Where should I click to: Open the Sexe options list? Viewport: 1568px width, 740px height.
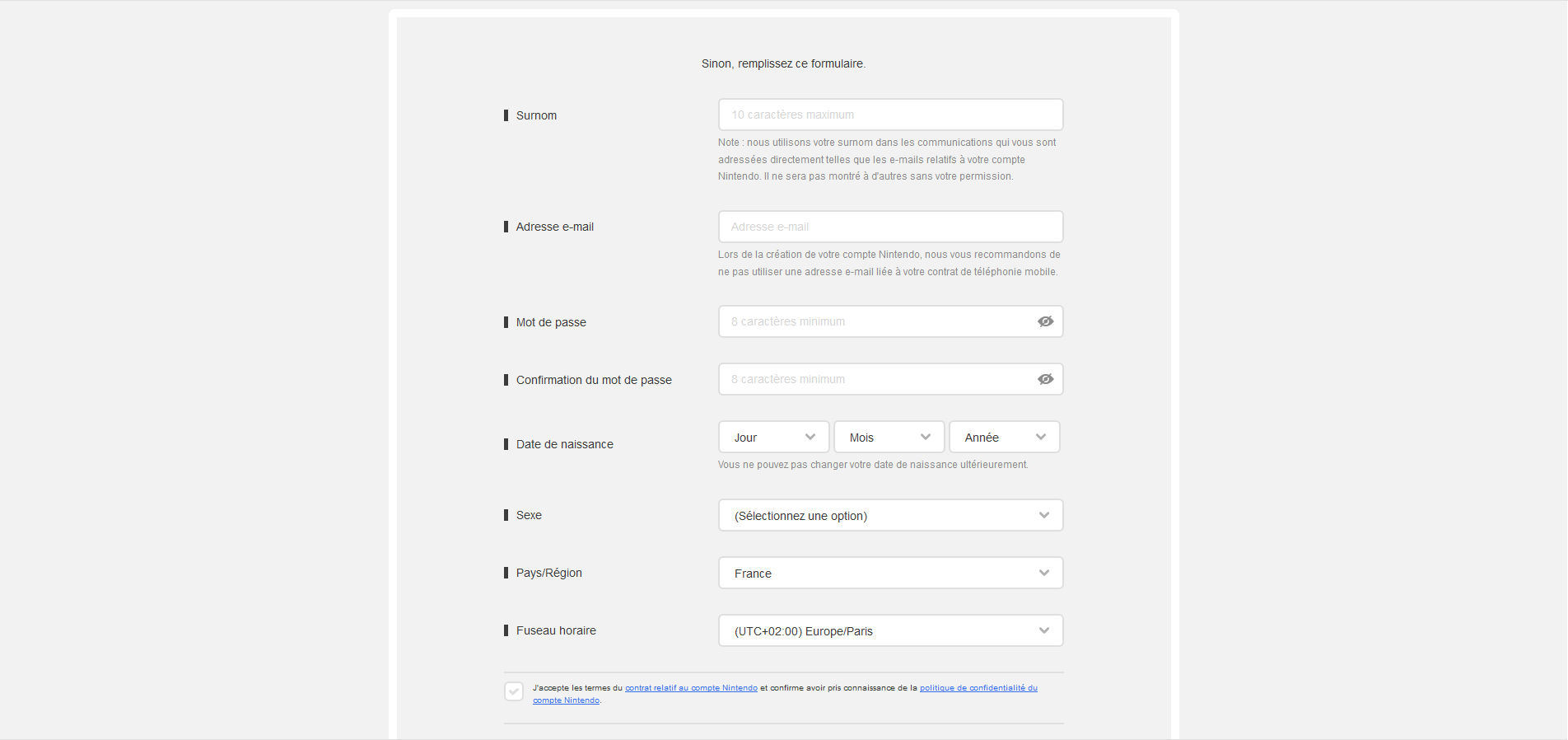pos(889,515)
